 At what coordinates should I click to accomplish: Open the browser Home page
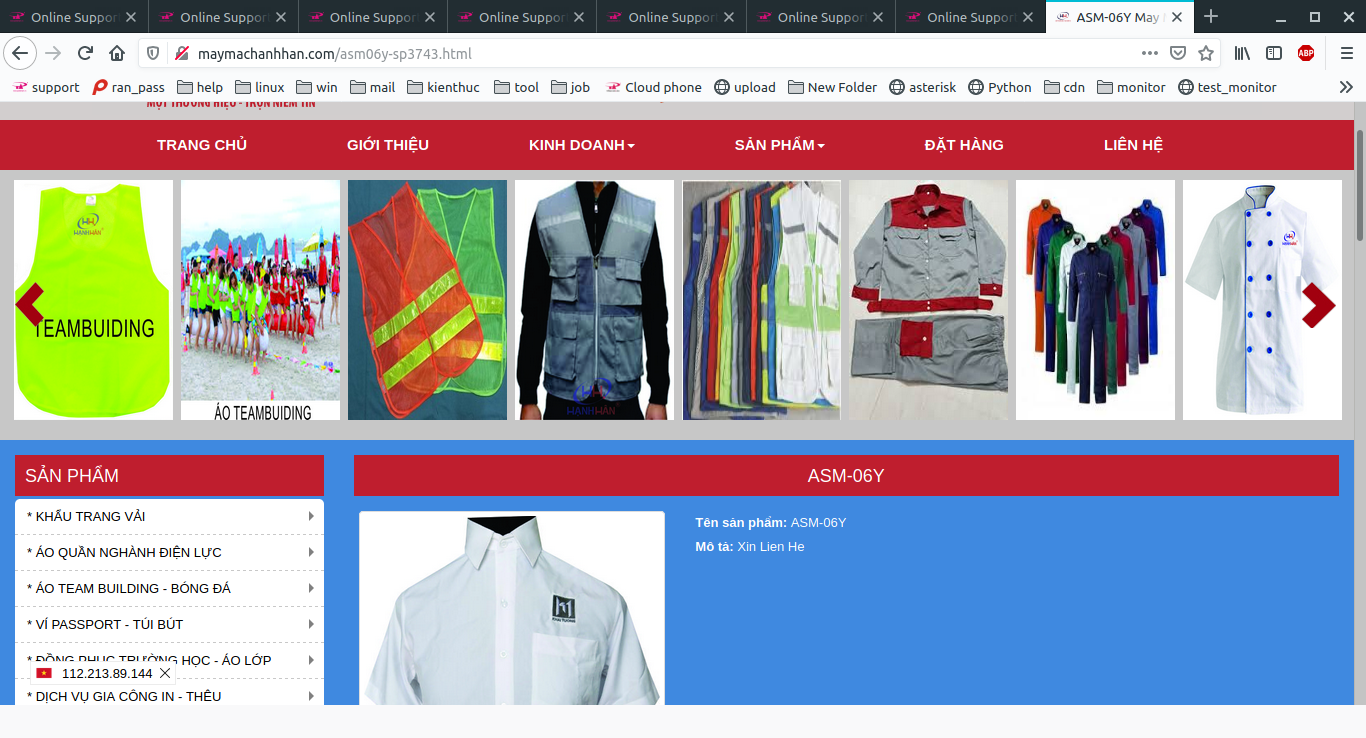click(117, 53)
